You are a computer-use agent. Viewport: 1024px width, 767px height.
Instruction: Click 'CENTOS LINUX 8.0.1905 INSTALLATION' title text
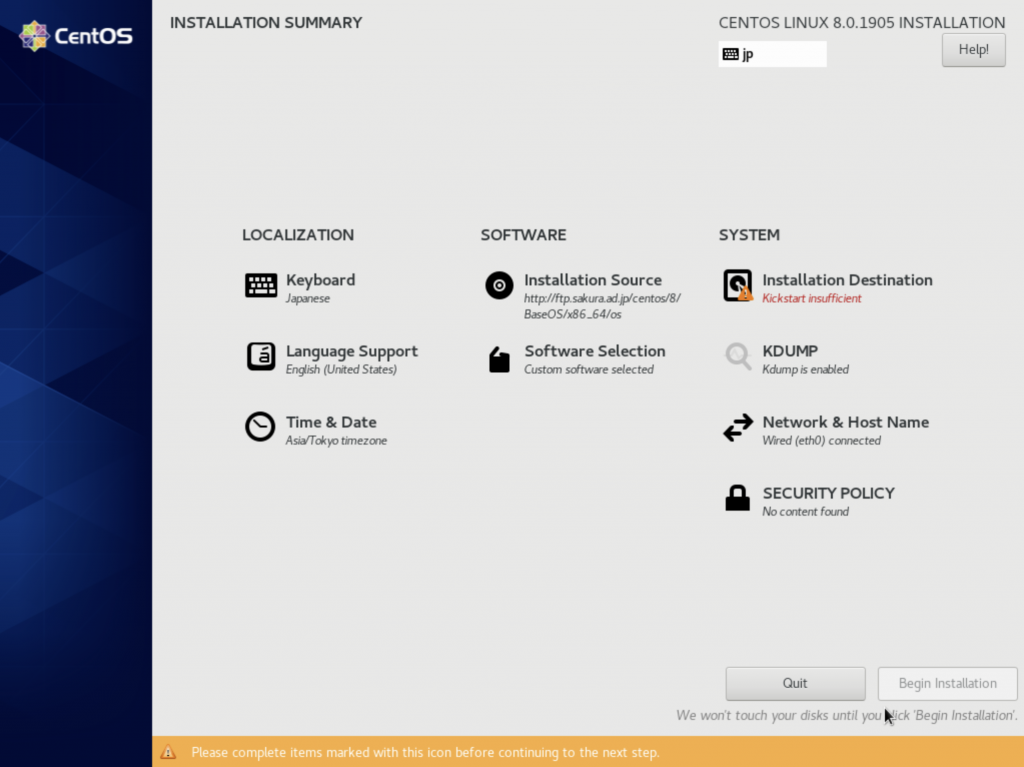[x=861, y=23]
